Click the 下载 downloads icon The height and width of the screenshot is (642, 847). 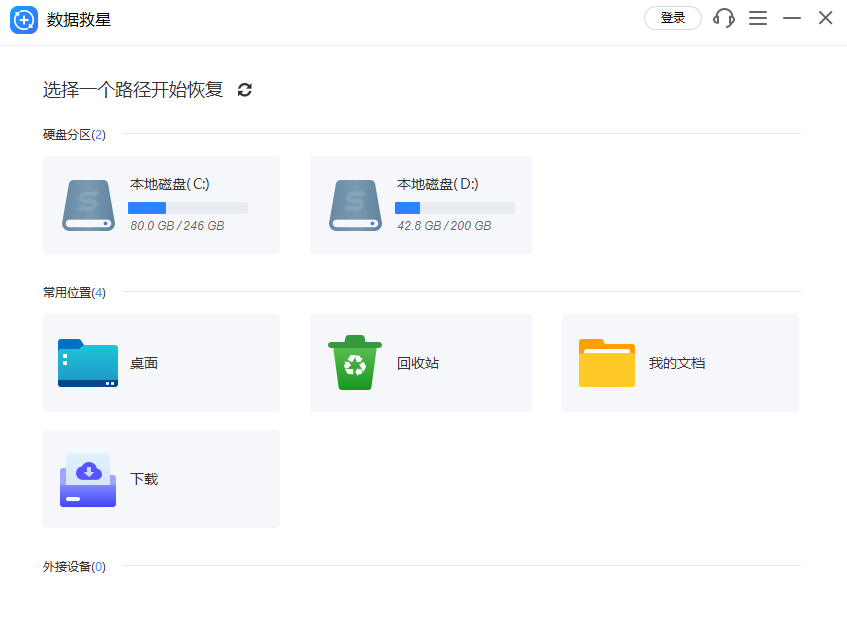tap(87, 478)
